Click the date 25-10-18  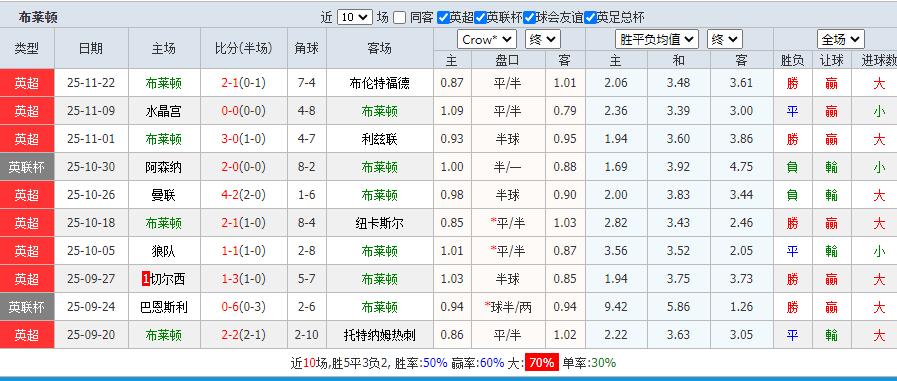(91, 223)
